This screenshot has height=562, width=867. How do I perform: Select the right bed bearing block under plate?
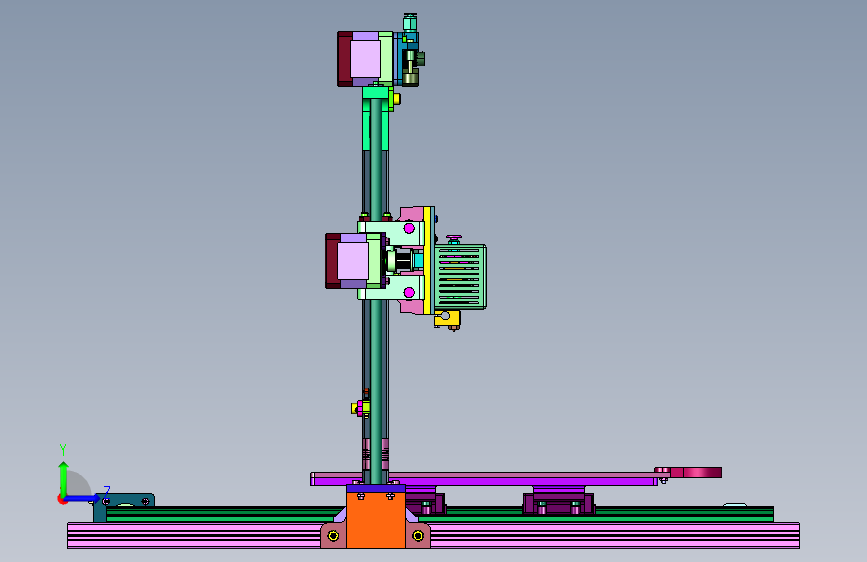click(x=558, y=502)
